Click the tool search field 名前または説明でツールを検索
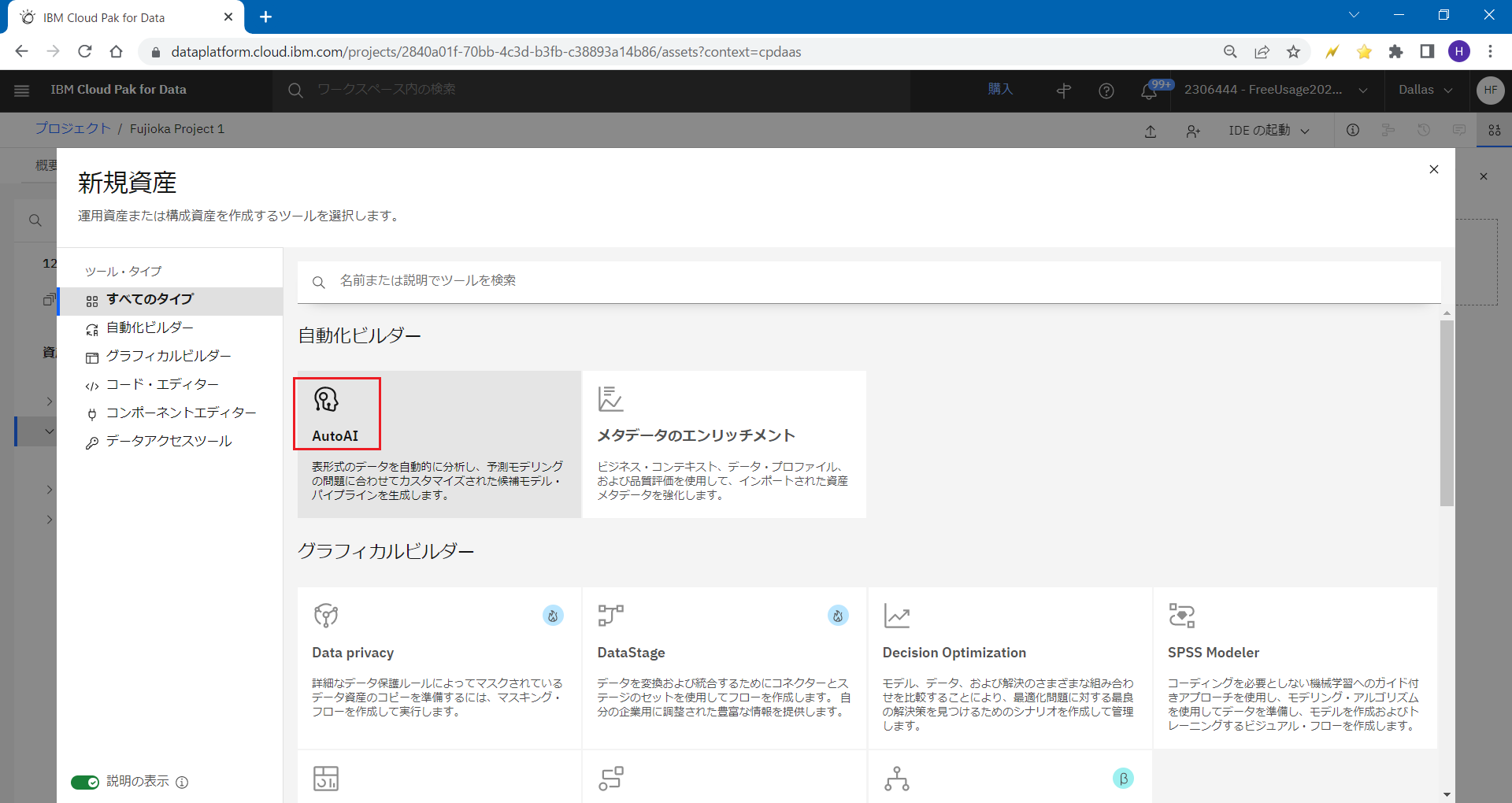The width and height of the screenshot is (1512, 803). pos(869,282)
